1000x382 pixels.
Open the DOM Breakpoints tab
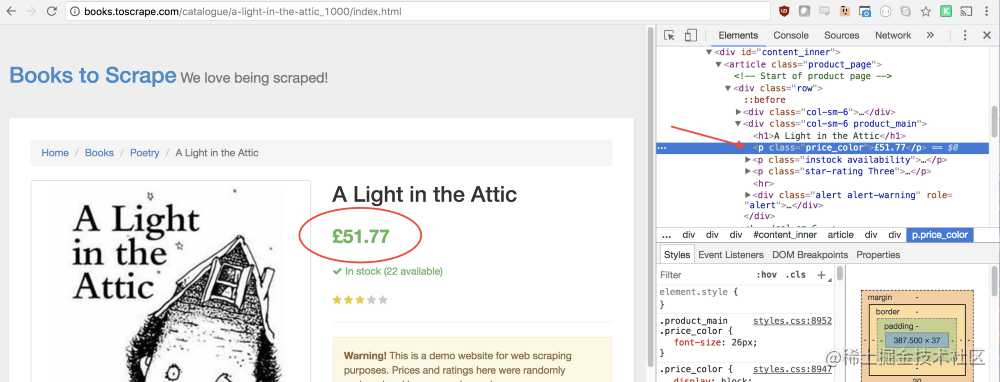(810, 254)
